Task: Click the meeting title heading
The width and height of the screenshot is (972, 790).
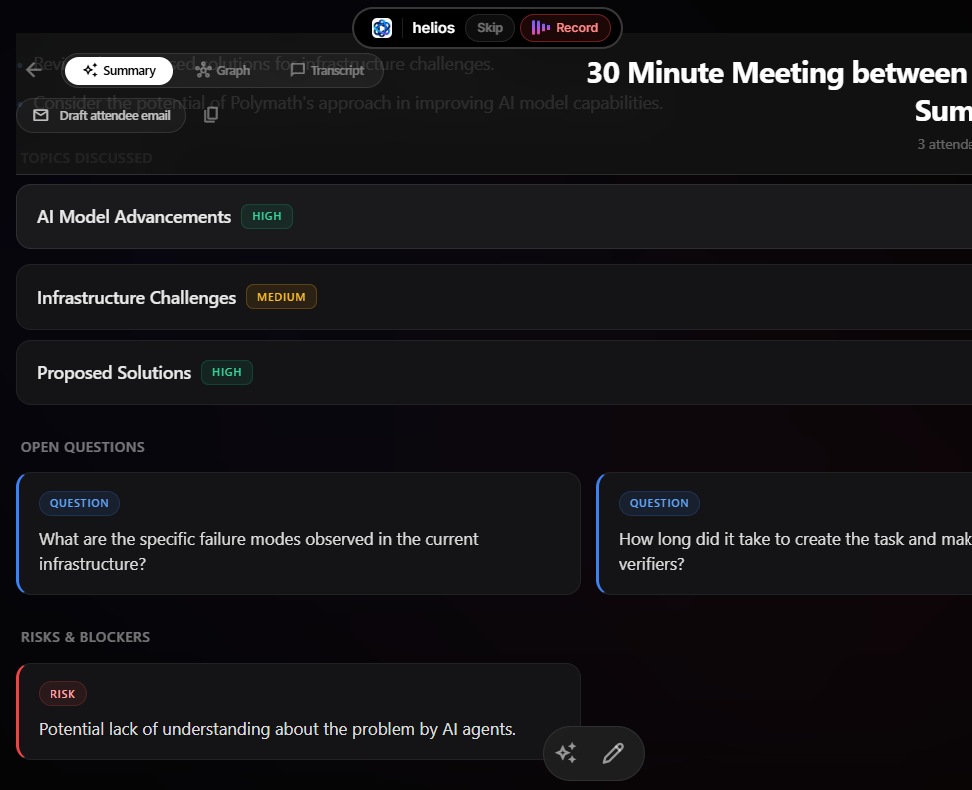Action: tap(779, 92)
